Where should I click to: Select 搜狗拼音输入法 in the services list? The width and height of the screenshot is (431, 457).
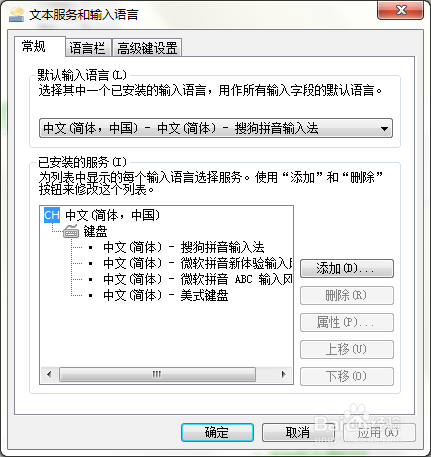[184, 247]
